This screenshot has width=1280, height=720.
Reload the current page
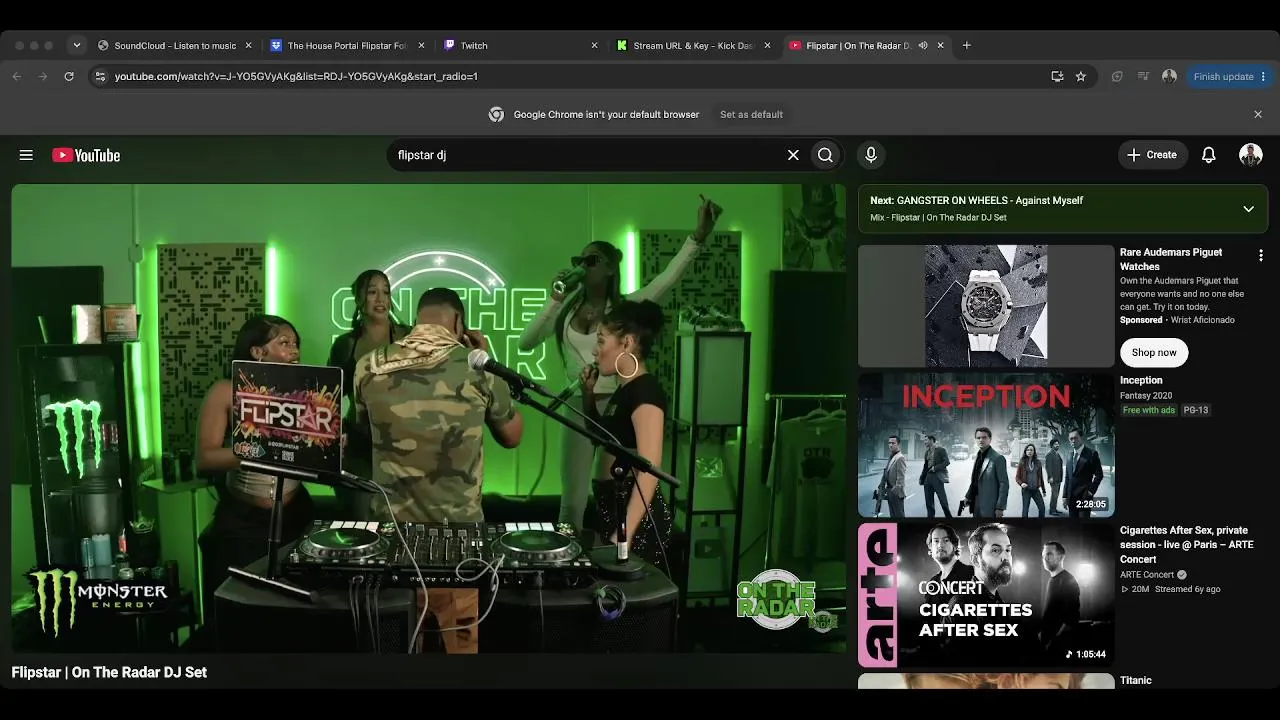coord(69,76)
